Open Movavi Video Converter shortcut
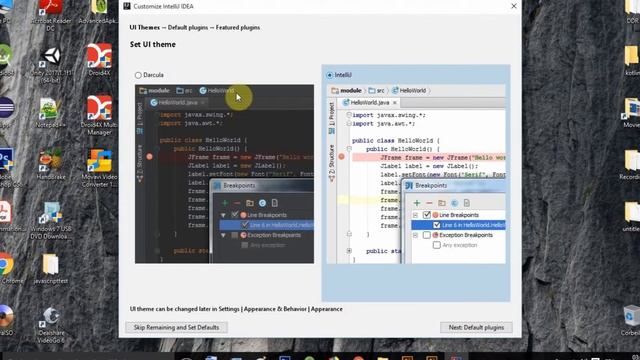The image size is (640, 360). pyautogui.click(x=99, y=167)
